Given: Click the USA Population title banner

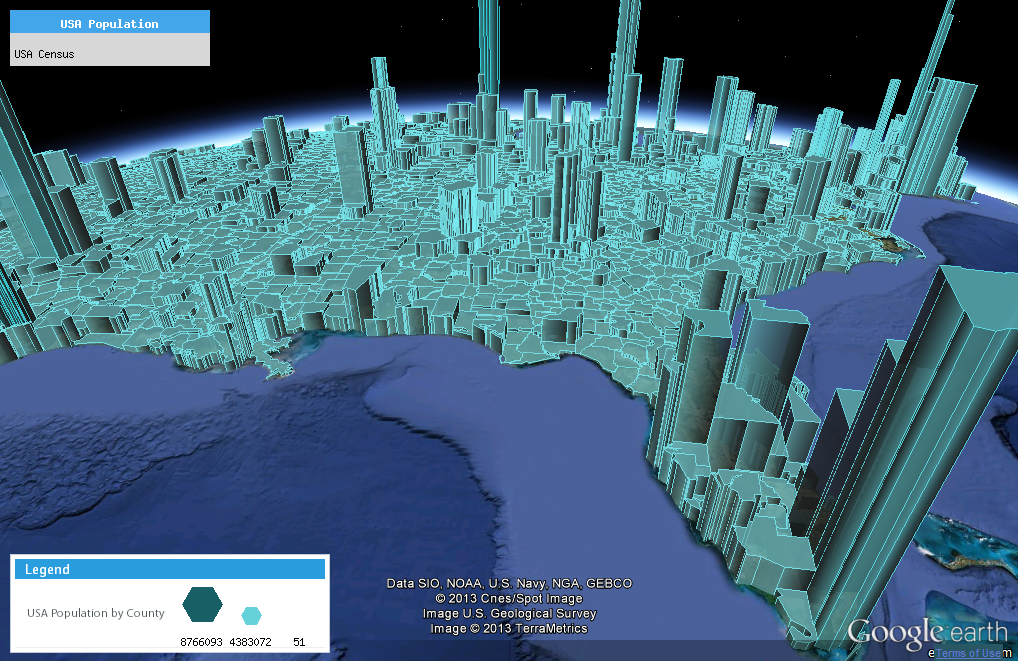Looking at the screenshot, I should click(x=110, y=23).
